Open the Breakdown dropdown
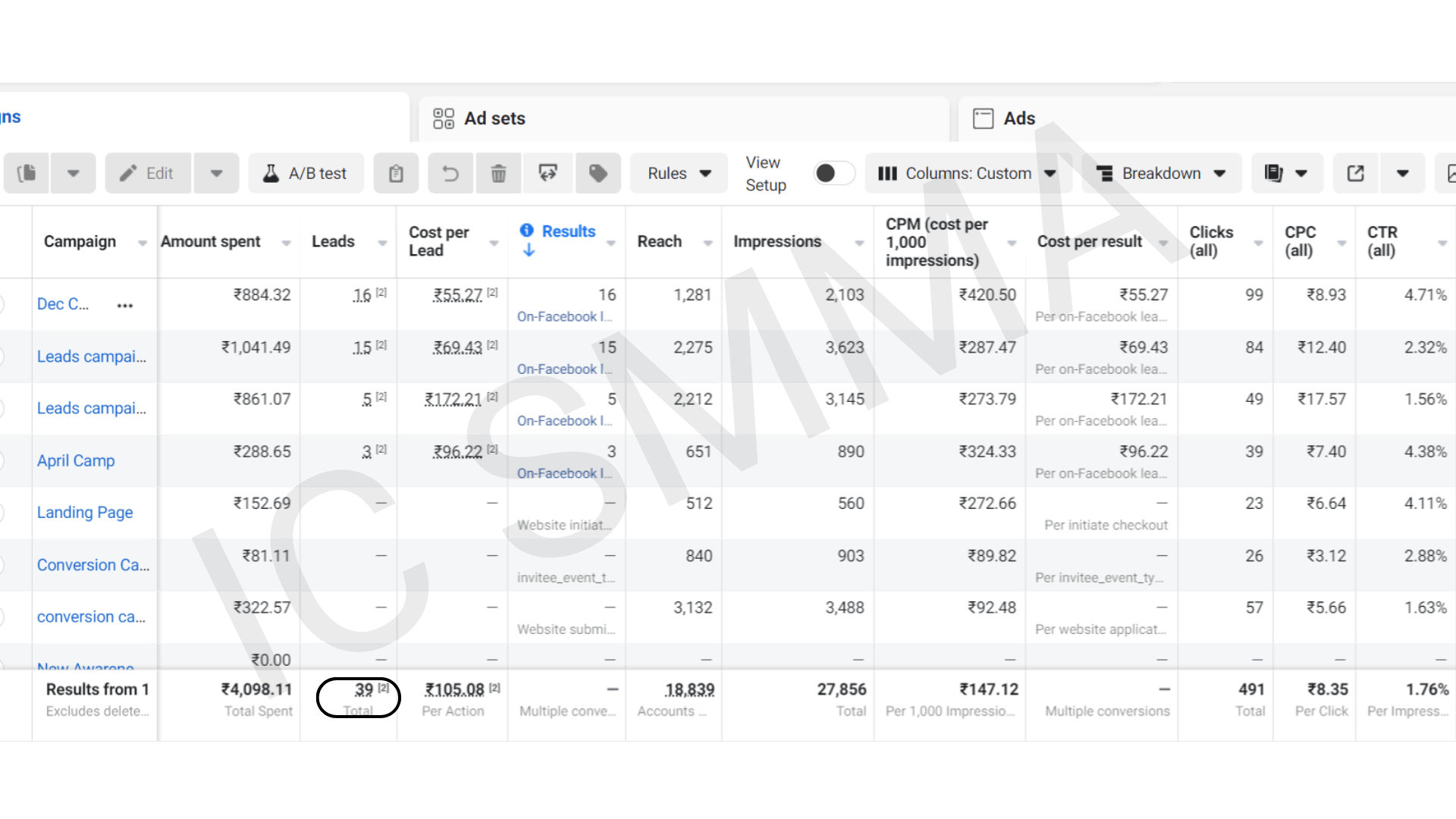1456x819 pixels. point(1161,174)
